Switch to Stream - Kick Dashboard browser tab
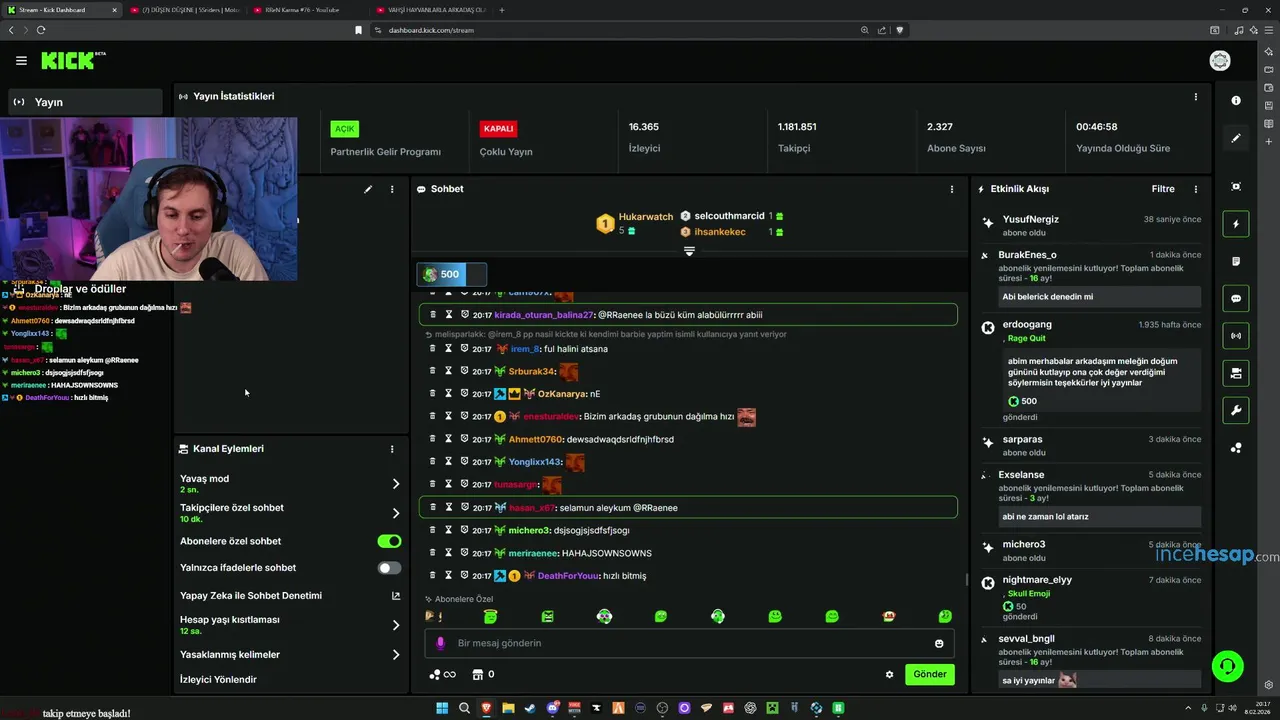This screenshot has height=720, width=1280. [60, 10]
